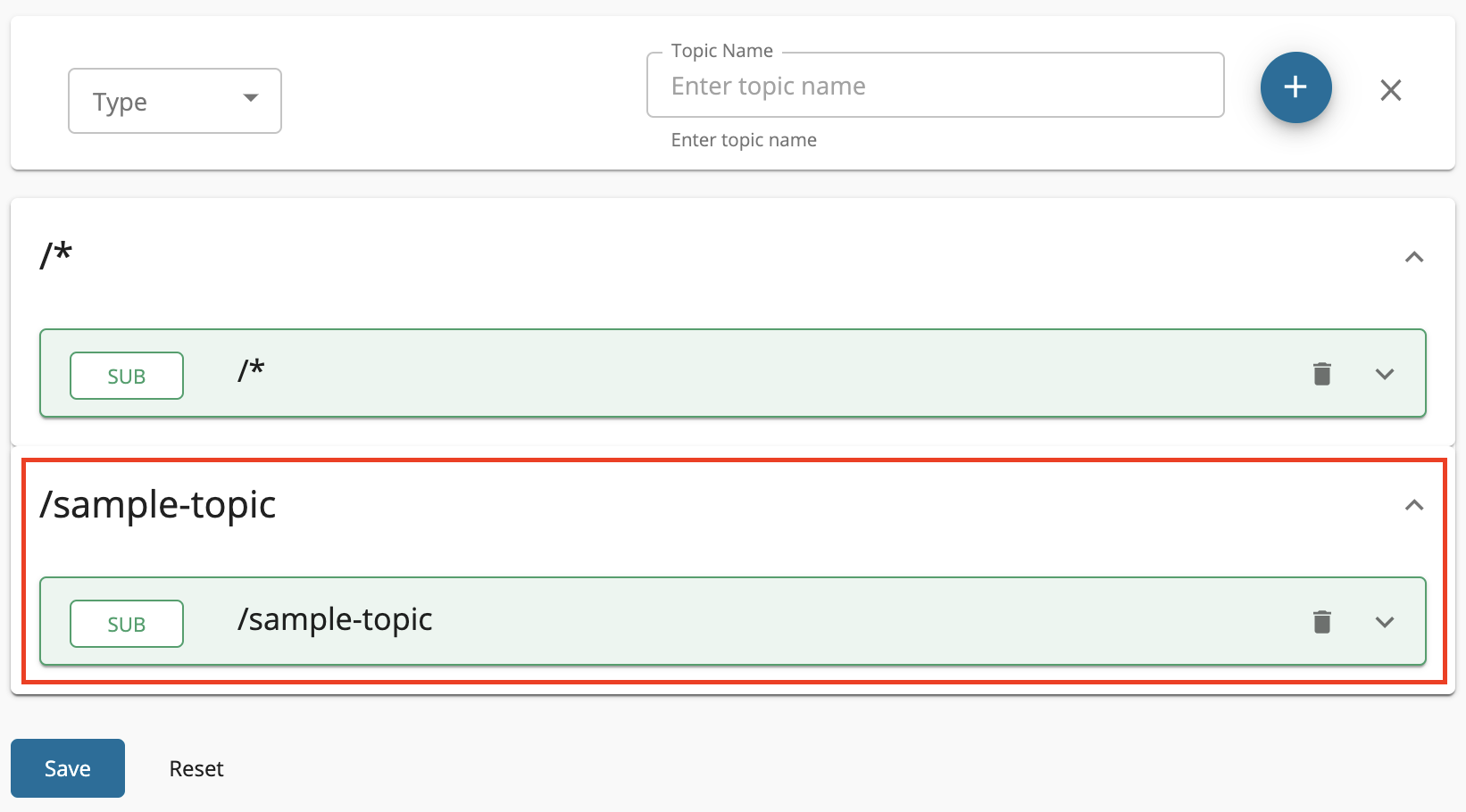Image resolution: width=1466 pixels, height=812 pixels.
Task: Reset the topic configuration
Action: point(196,767)
